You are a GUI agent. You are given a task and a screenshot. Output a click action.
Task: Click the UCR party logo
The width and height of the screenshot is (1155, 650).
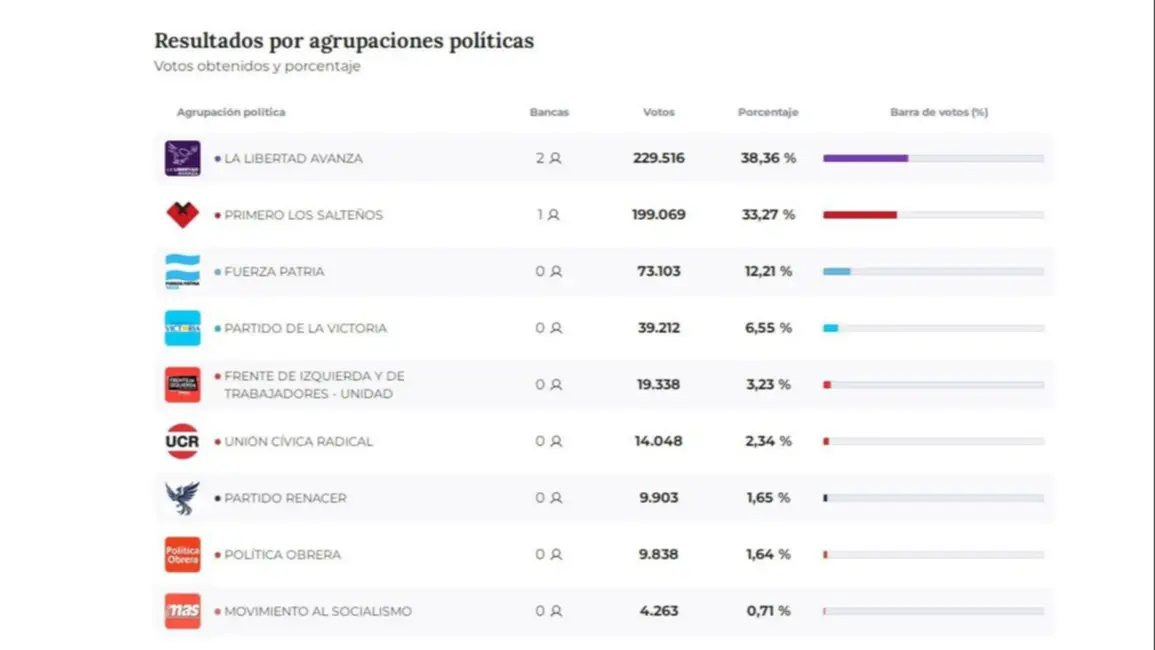pos(182,441)
